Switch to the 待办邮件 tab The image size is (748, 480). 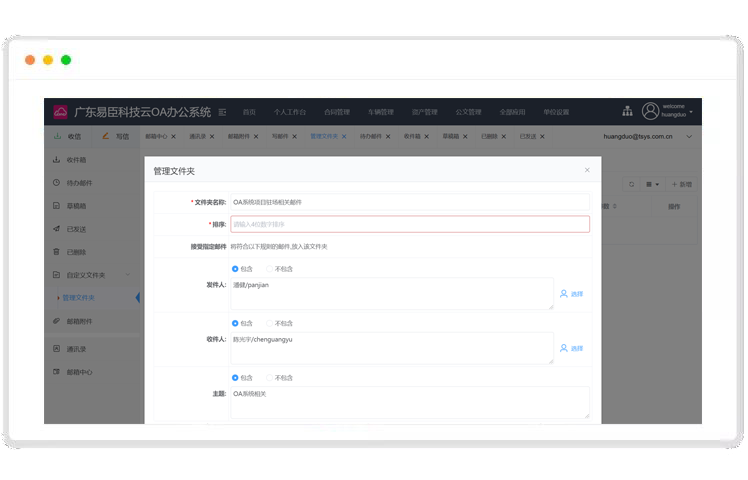(371, 136)
